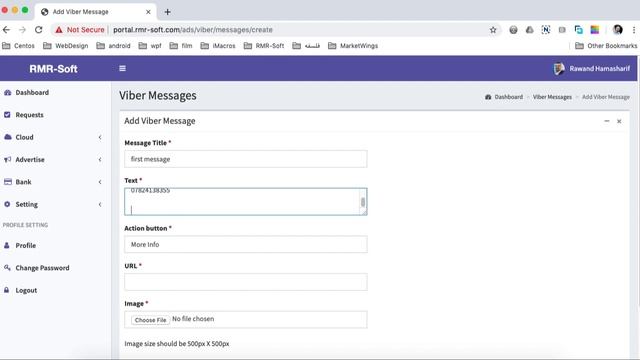Screen dimensions: 640x360
Task: Click the browser address bar URL
Action: tap(193, 30)
